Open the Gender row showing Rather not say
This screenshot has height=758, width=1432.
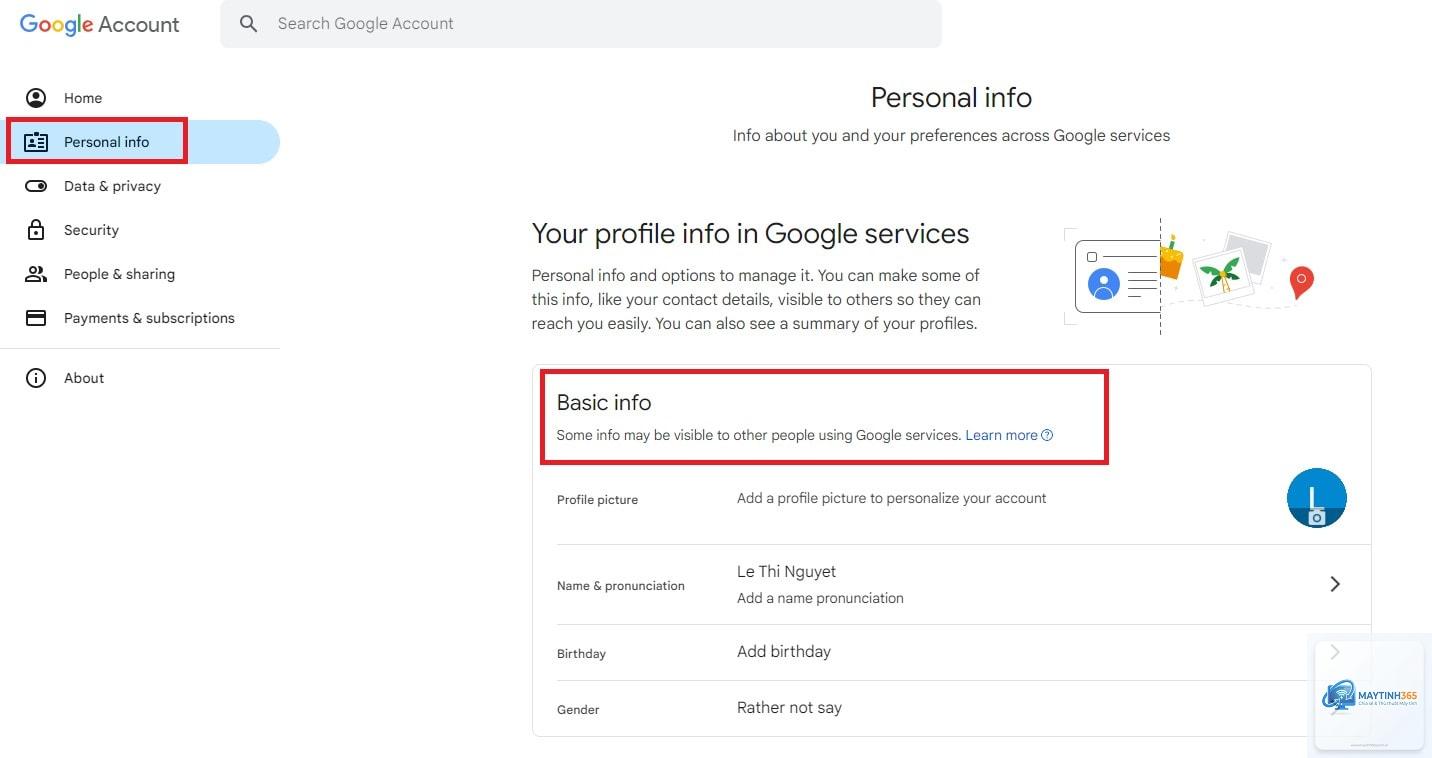coord(952,709)
